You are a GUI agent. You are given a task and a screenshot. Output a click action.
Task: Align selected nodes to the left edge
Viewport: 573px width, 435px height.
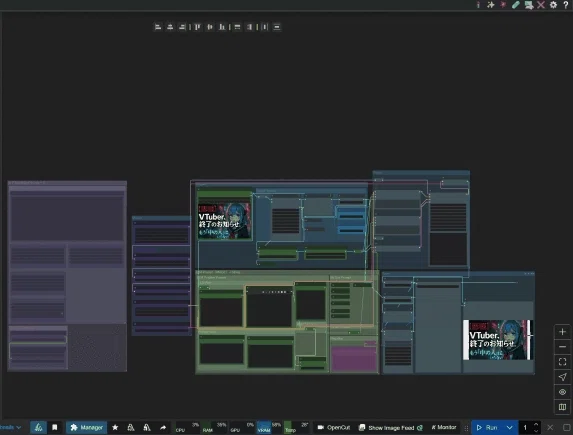[x=158, y=27]
